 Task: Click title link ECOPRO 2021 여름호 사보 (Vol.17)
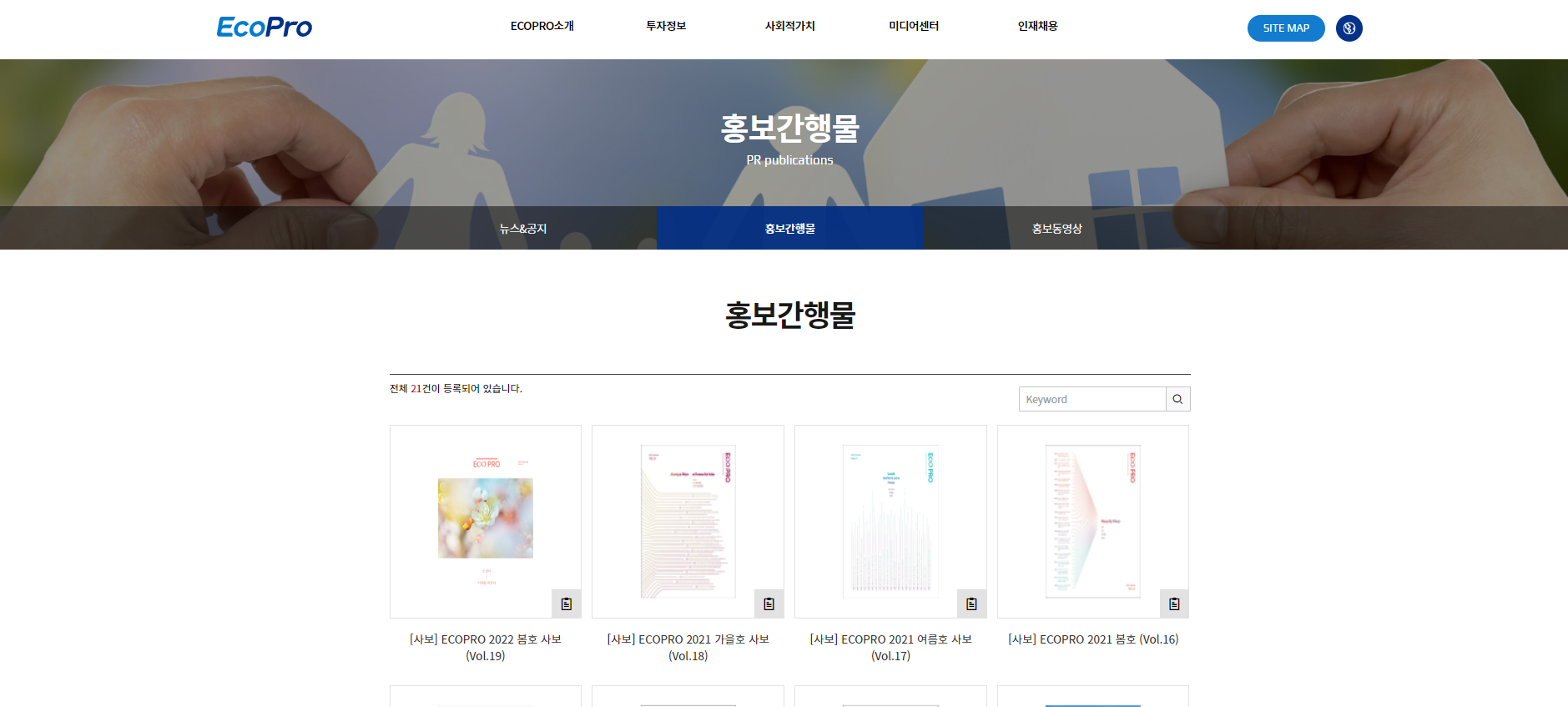890,648
